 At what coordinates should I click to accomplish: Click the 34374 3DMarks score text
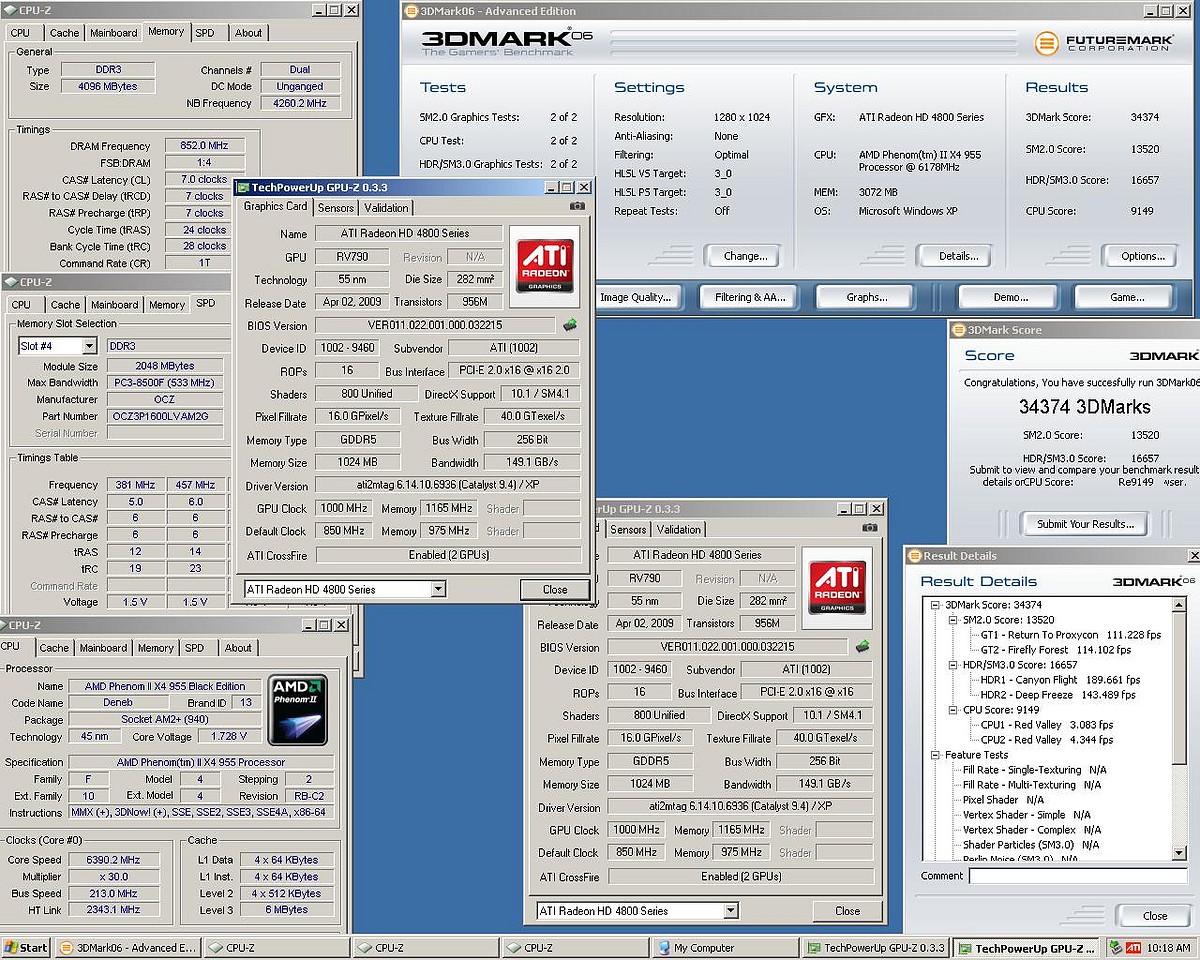(x=1084, y=407)
